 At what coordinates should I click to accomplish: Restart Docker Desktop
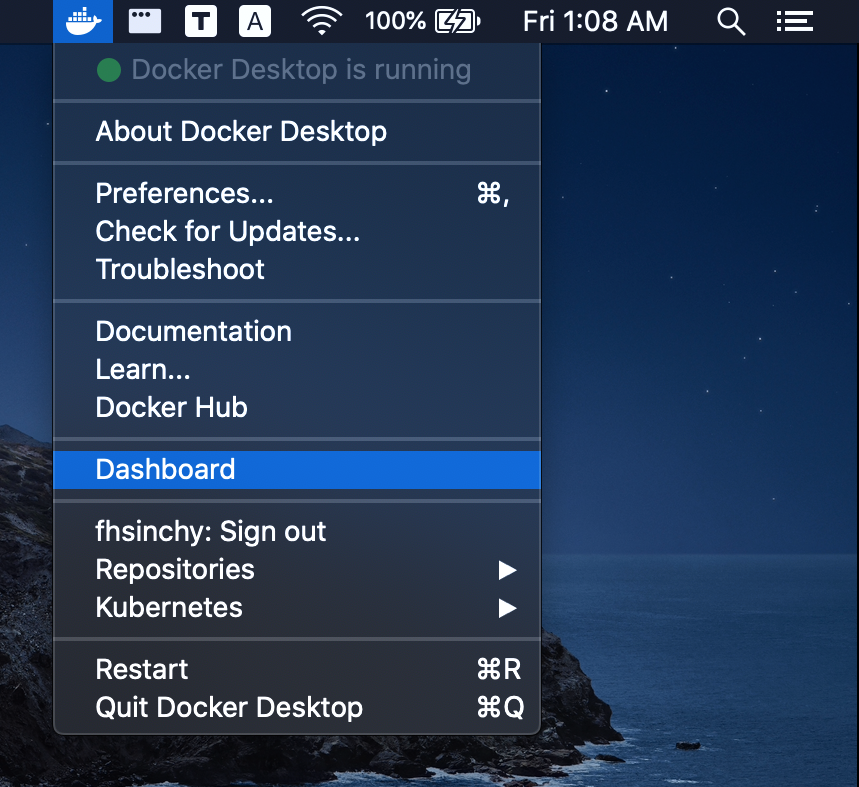pos(142,670)
